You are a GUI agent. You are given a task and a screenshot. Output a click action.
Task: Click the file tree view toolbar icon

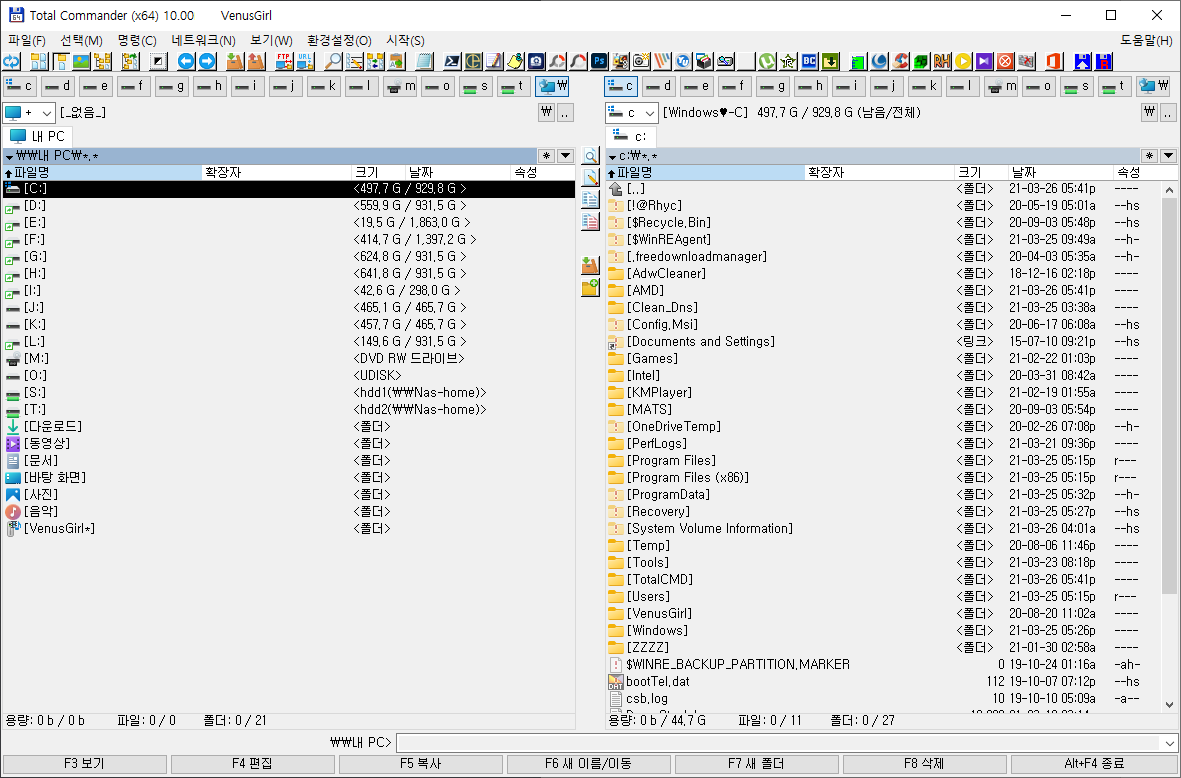tap(102, 62)
